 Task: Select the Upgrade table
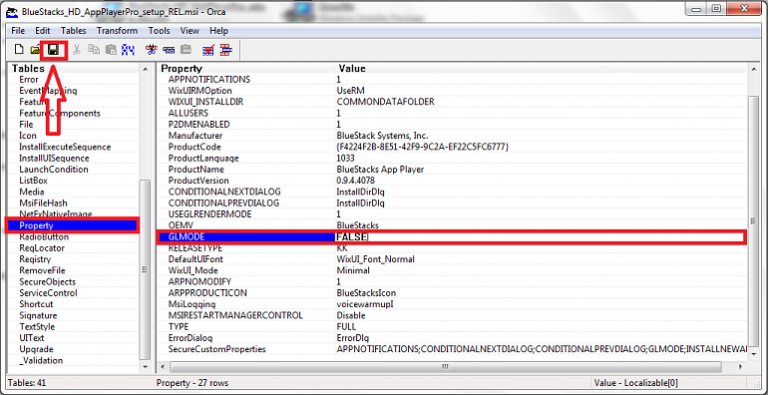pyautogui.click(x=36, y=349)
